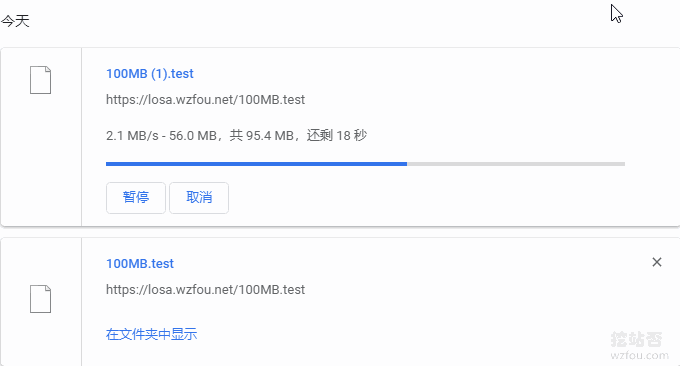680x366 pixels.
Task: Click blank area right of the 取消 button
Action: 425,198
